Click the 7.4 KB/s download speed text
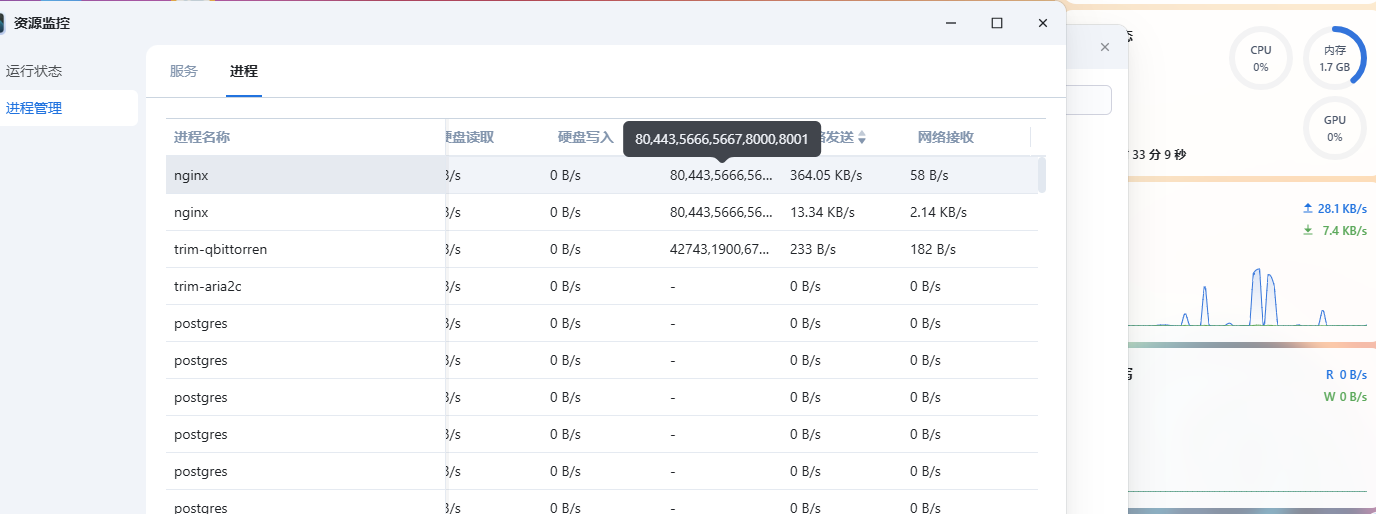The width and height of the screenshot is (1376, 514). point(1345,230)
